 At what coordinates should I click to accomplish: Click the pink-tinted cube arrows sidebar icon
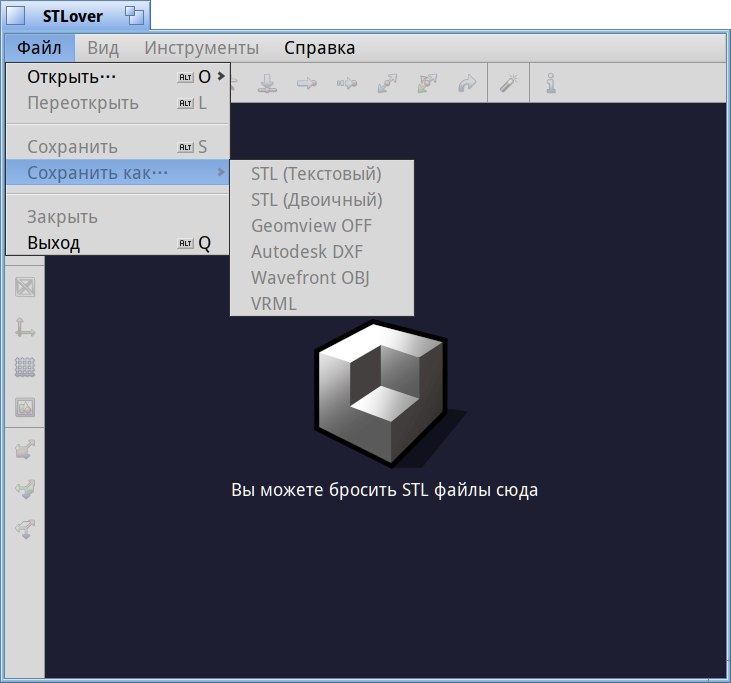pos(25,449)
